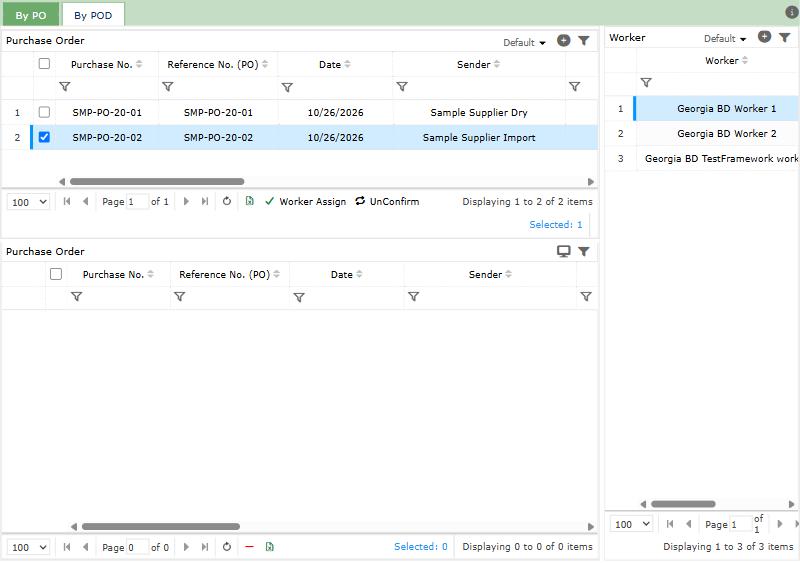Sort bottom grid by Date column
This screenshot has height=563, width=800.
(346, 274)
